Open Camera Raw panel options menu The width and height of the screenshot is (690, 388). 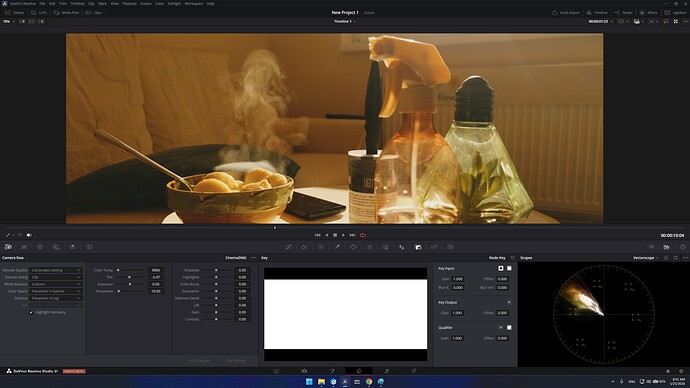tap(253, 258)
